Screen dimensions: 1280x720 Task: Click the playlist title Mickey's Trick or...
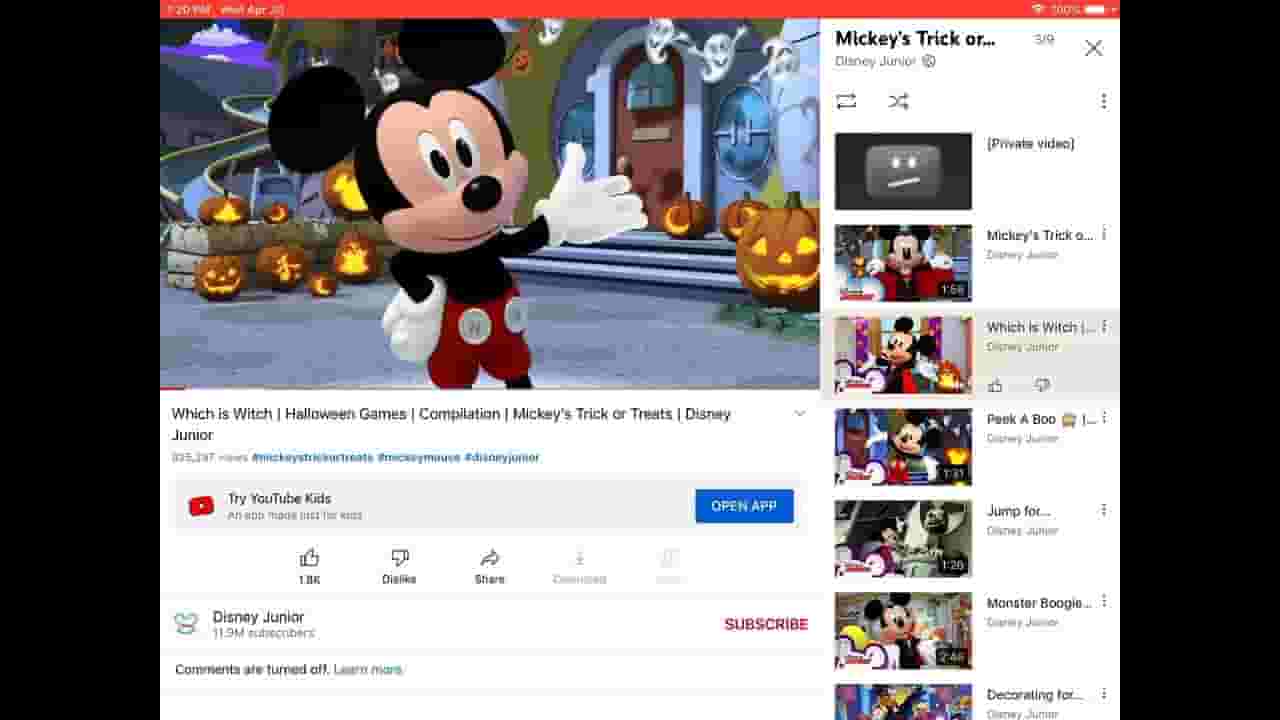click(915, 39)
